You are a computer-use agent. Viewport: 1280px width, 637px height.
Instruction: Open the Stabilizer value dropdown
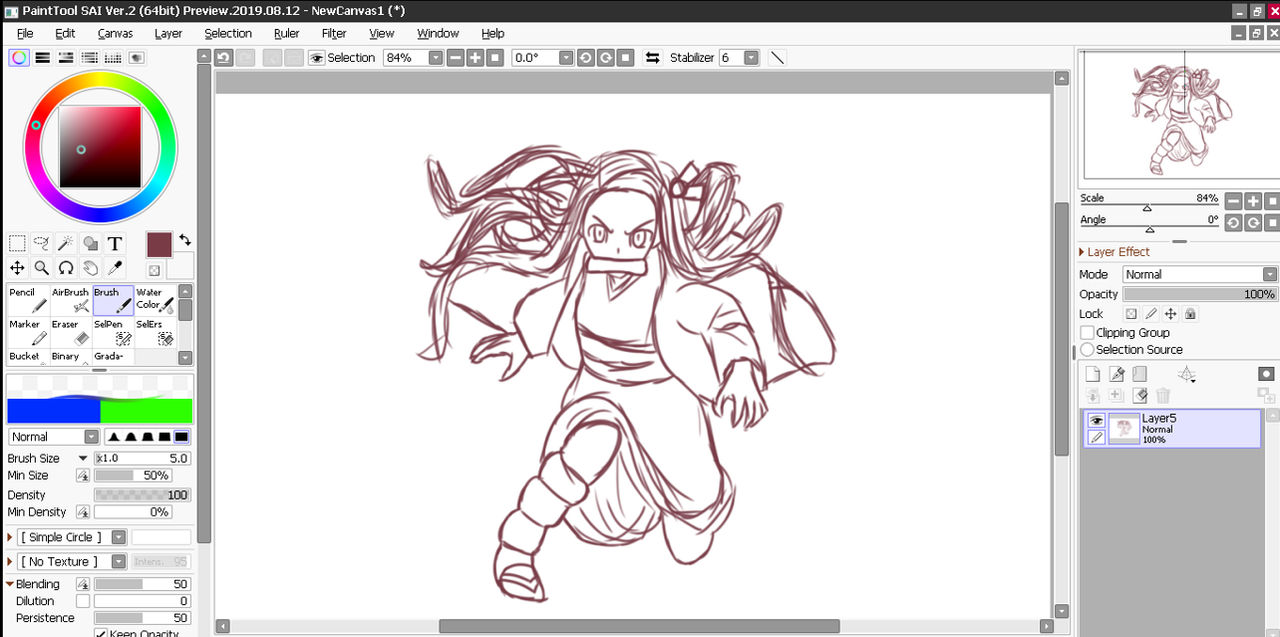[751, 58]
